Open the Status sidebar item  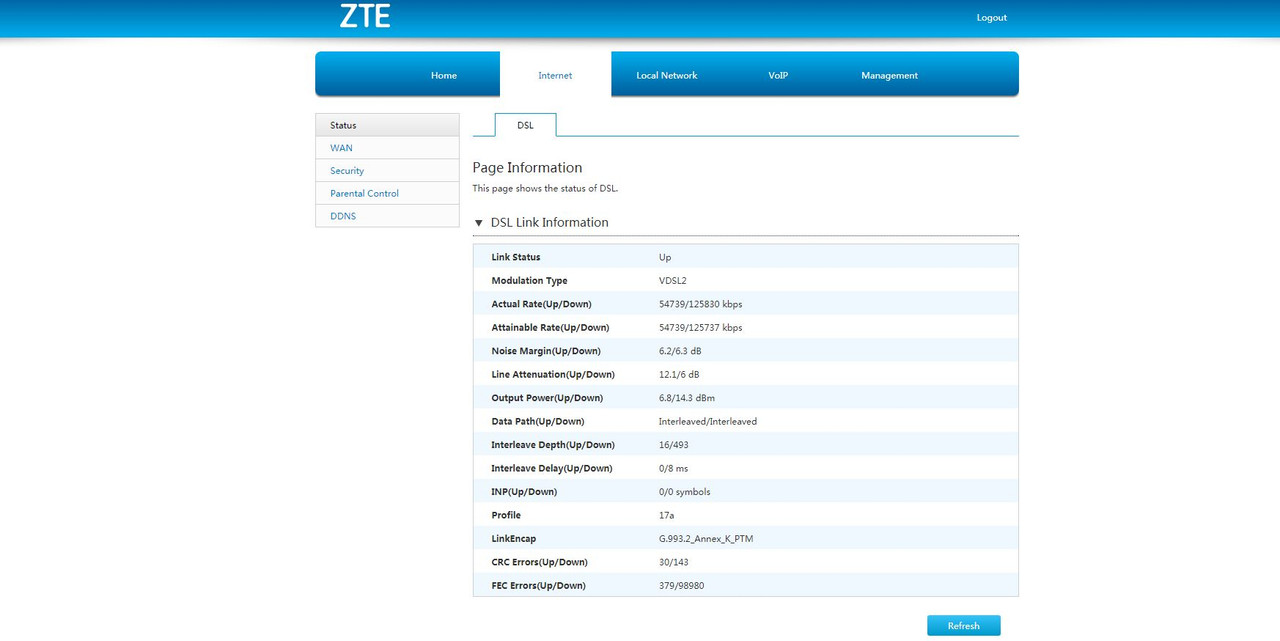pos(387,125)
